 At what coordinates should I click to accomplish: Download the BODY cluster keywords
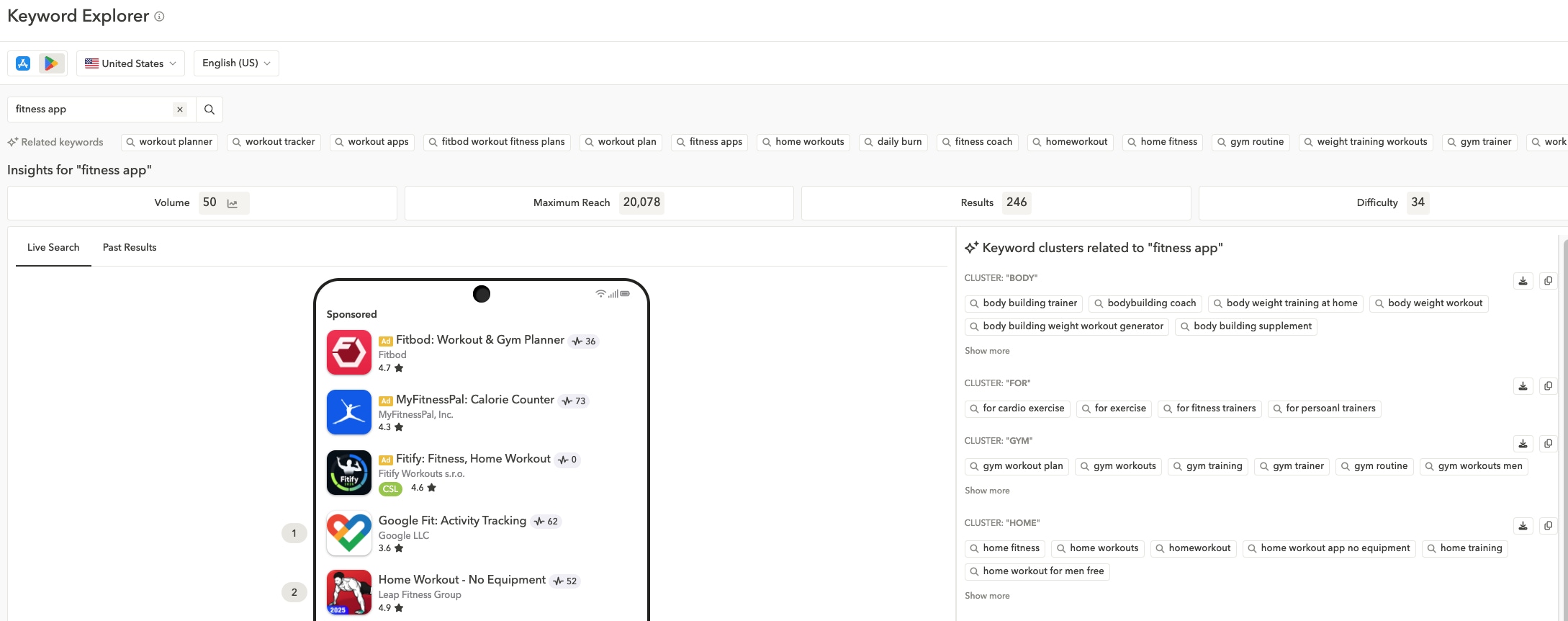point(1523,281)
